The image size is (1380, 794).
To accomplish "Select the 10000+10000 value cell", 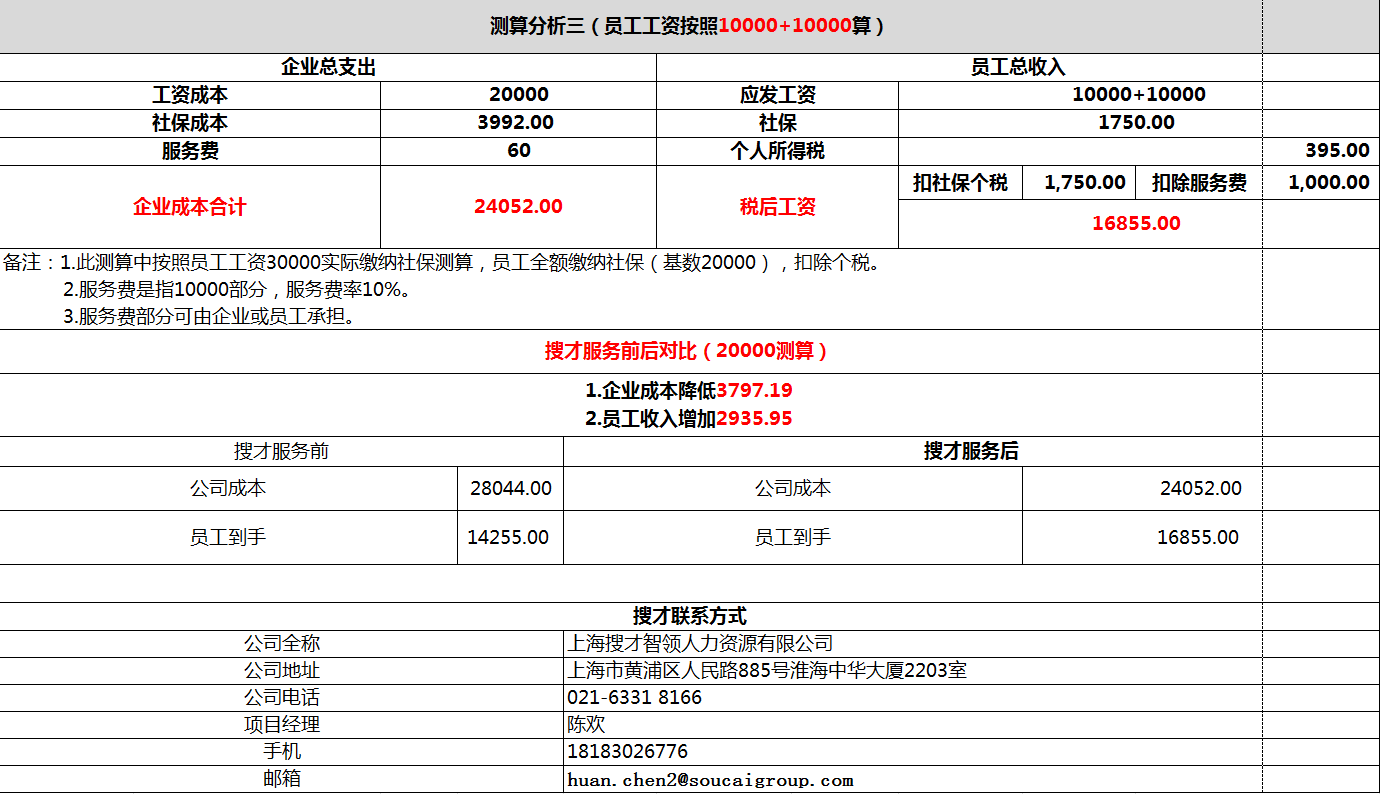I will pos(1139,95).
